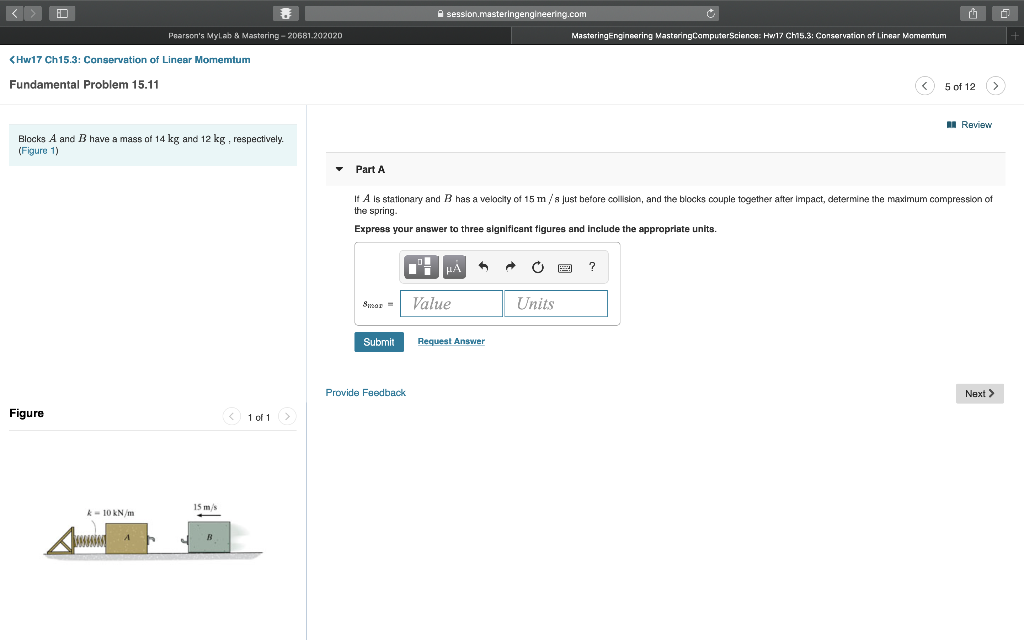
Task: Advance to problem 6 using the next chevron
Action: pos(995,86)
